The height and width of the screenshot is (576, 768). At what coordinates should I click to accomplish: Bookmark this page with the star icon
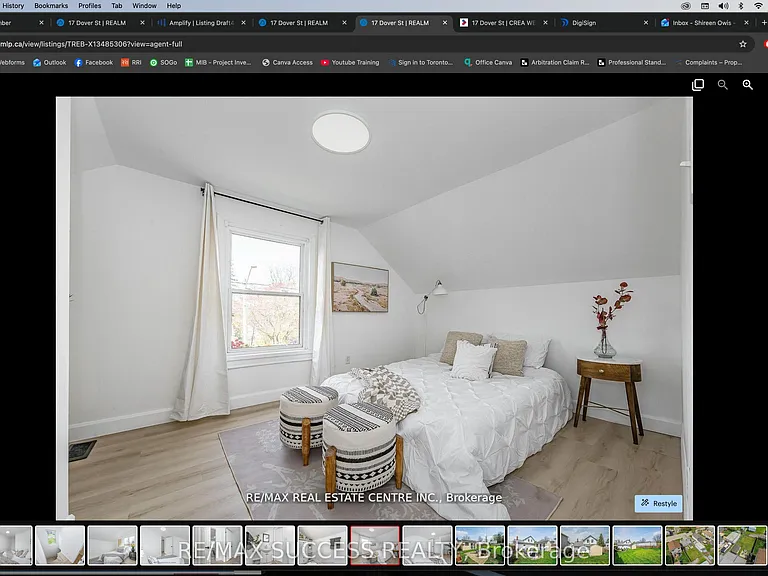pyautogui.click(x=743, y=44)
